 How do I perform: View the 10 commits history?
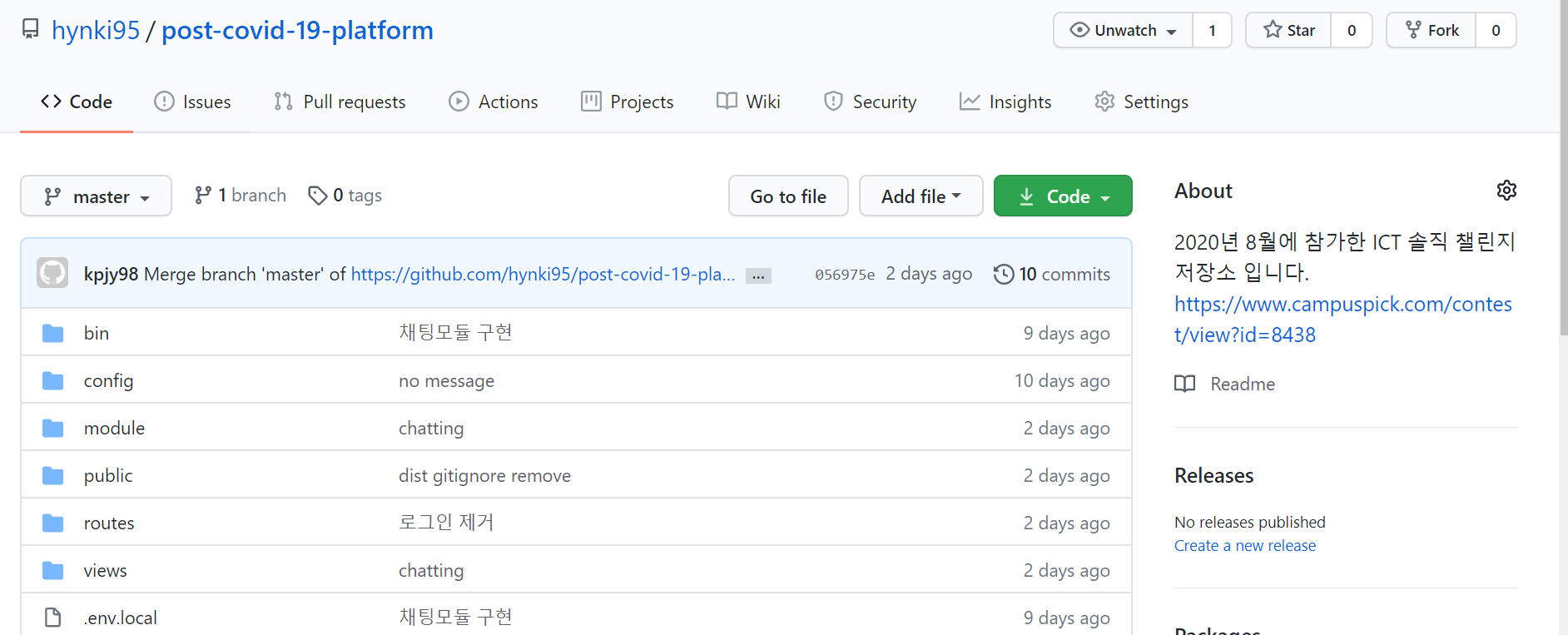[x=1052, y=274]
